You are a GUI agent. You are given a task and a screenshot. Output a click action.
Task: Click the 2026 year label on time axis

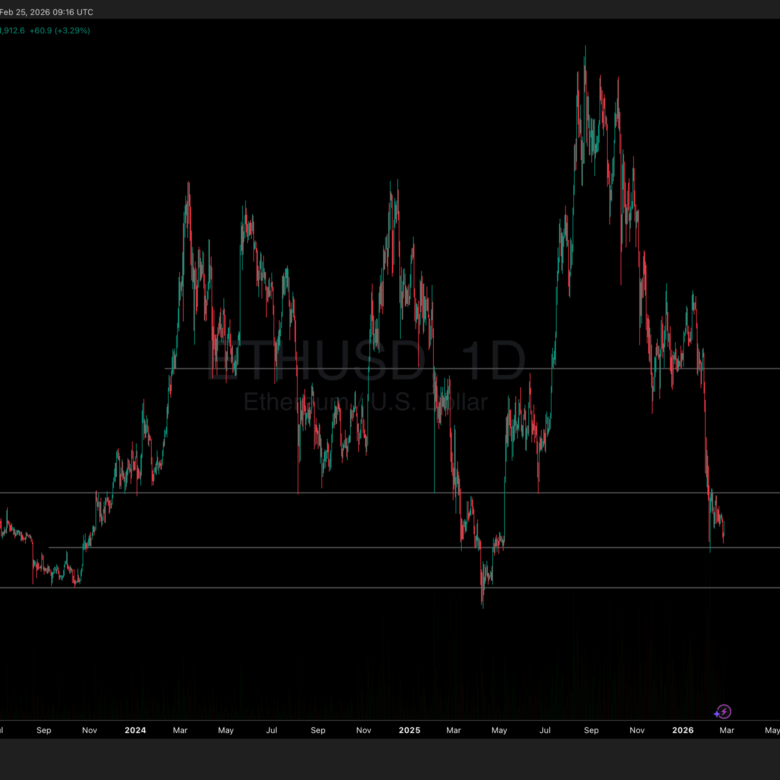point(682,731)
